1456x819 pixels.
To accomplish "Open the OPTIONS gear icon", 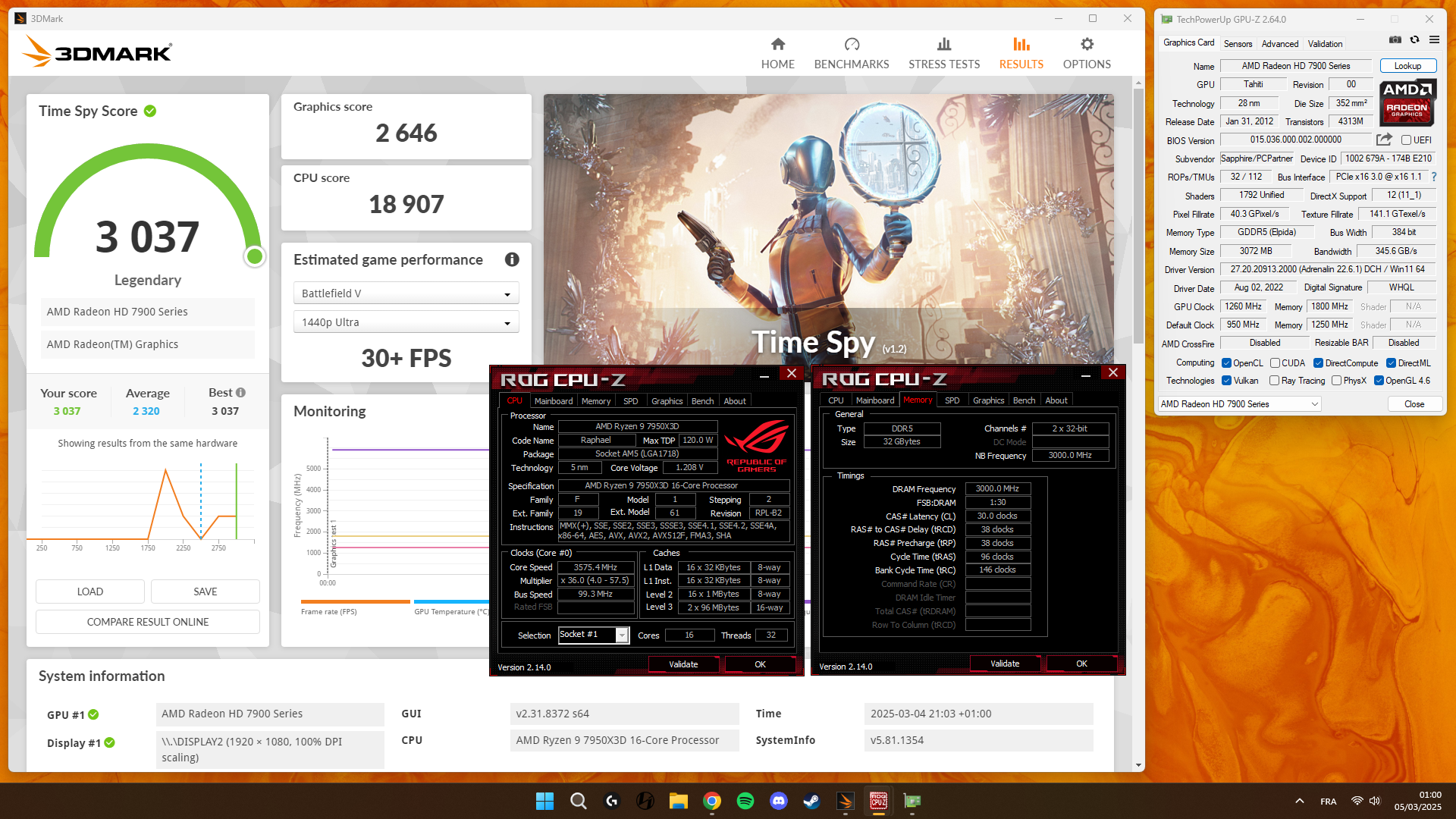I will click(1087, 45).
